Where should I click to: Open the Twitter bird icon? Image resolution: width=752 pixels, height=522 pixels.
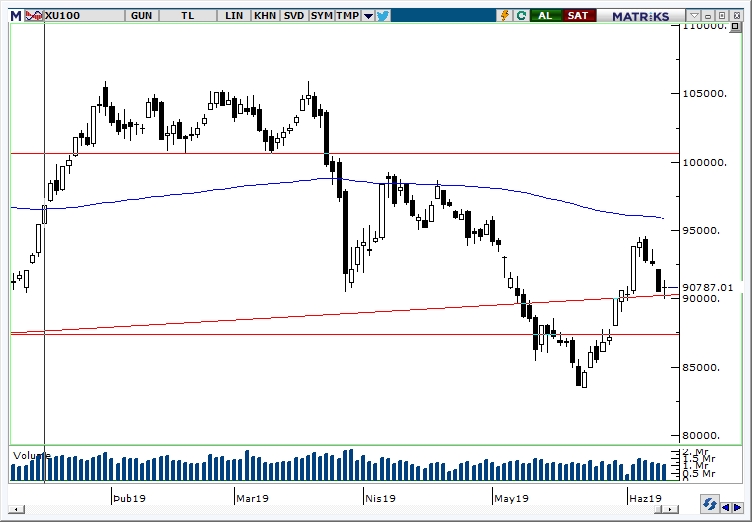pos(383,16)
